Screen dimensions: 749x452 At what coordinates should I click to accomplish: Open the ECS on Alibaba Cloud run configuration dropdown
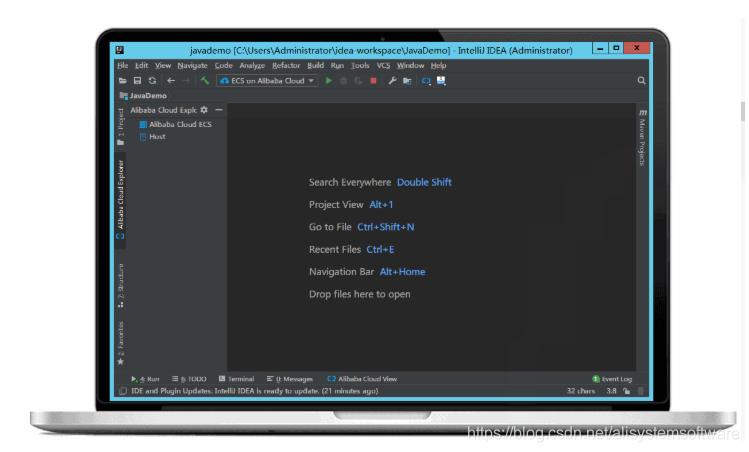pyautogui.click(x=268, y=81)
